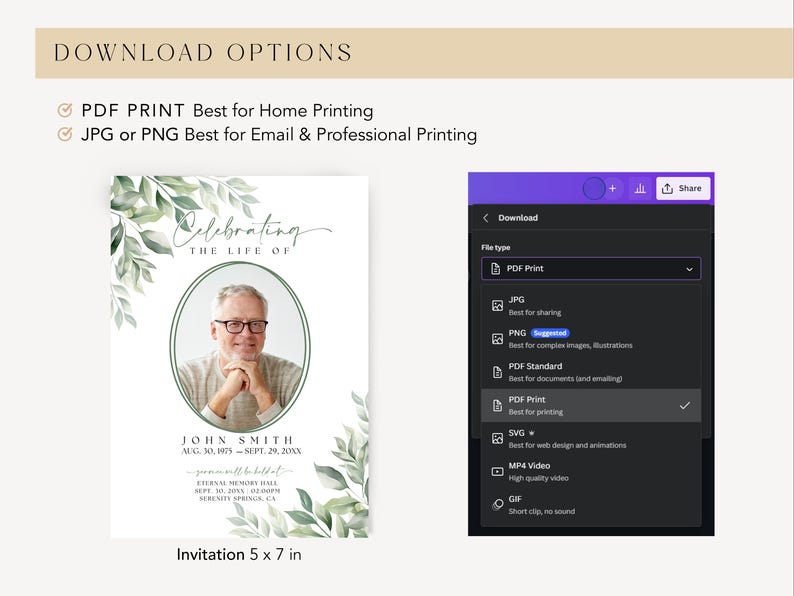Click the document icon in File type field

tap(495, 269)
